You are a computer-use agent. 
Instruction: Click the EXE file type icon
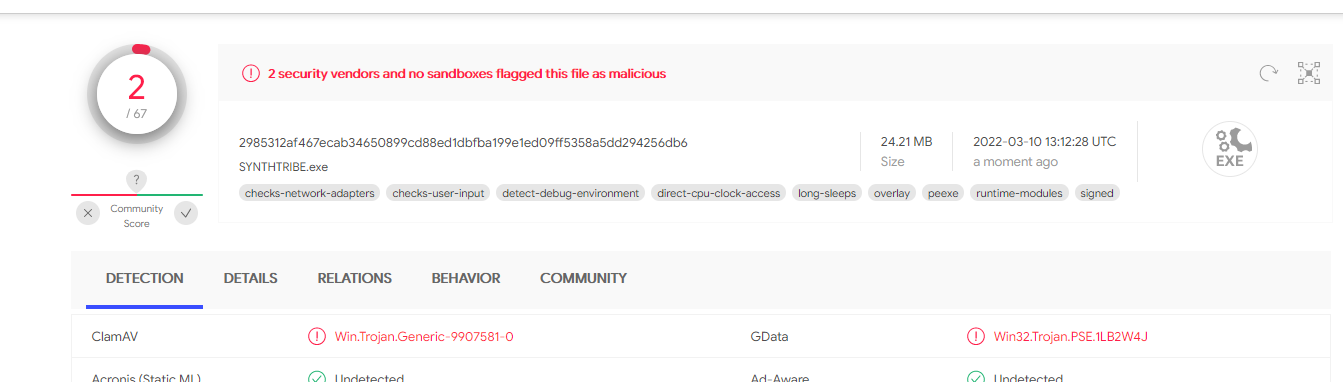pos(1229,150)
